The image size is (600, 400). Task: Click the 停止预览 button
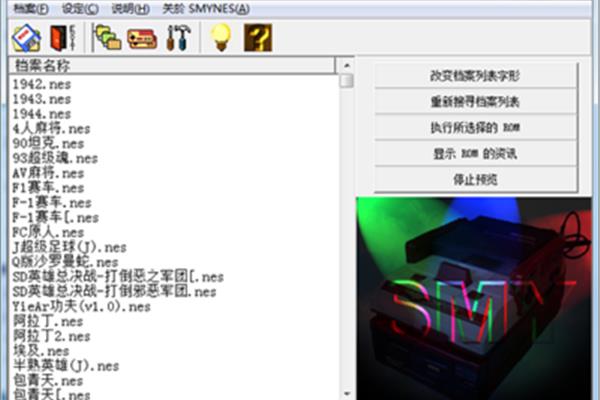475,179
